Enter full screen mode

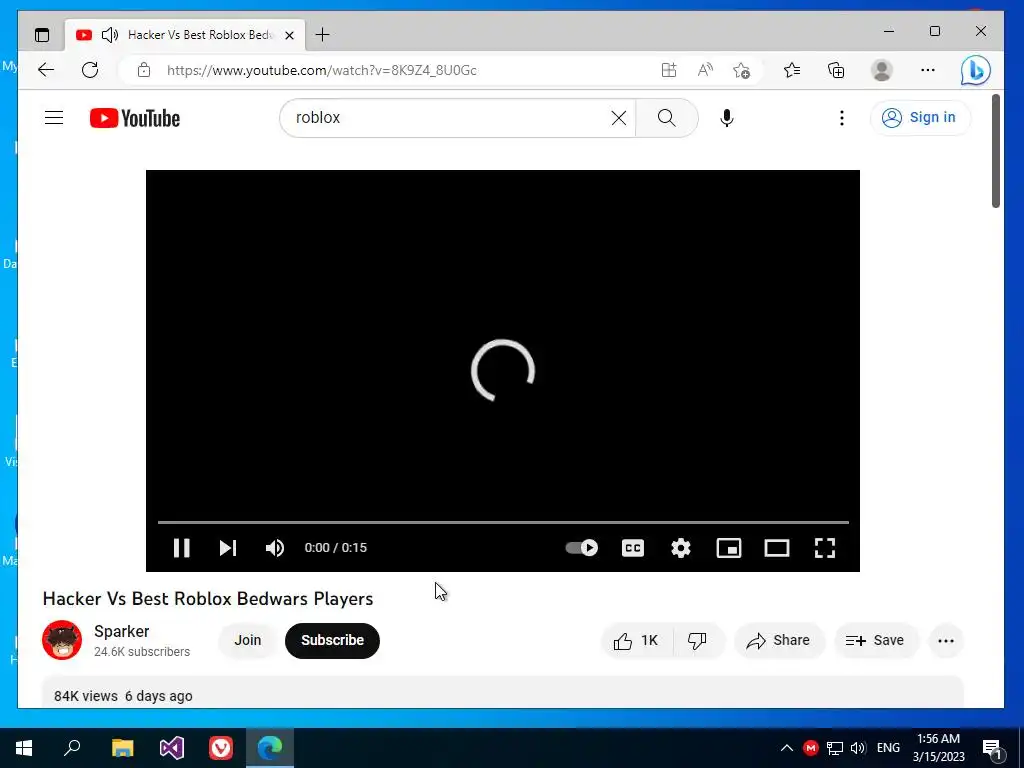pyautogui.click(x=825, y=548)
